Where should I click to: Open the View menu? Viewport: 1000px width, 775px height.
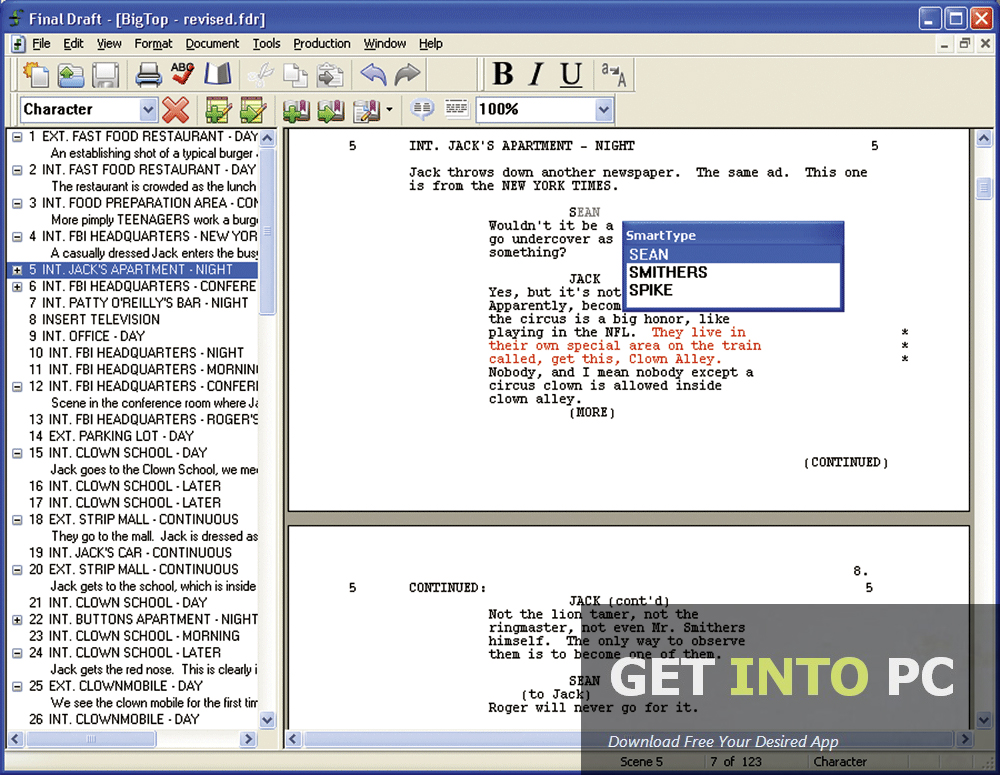(109, 43)
